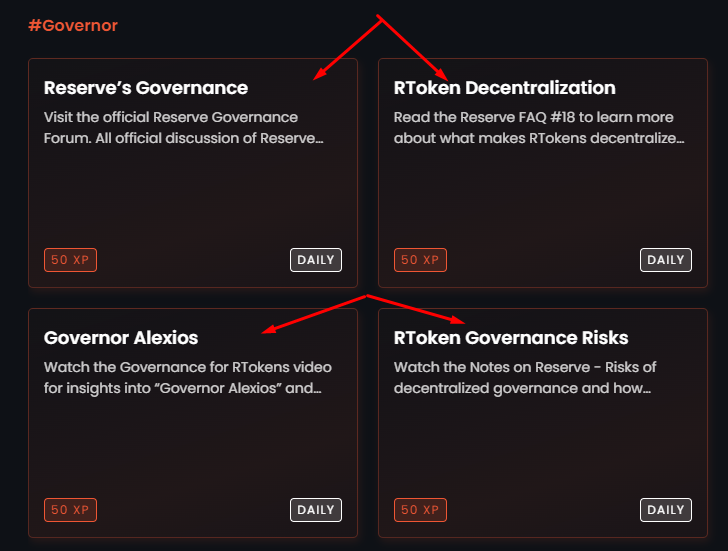Viewport: 728px width, 551px height.
Task: Click the DAILY badge on RToken Governance Risks
Action: click(x=666, y=510)
